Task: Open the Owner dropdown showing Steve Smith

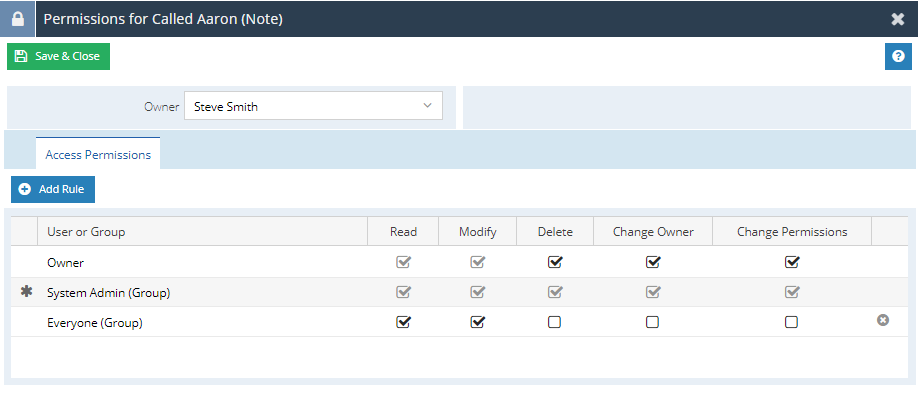Action: point(313,105)
